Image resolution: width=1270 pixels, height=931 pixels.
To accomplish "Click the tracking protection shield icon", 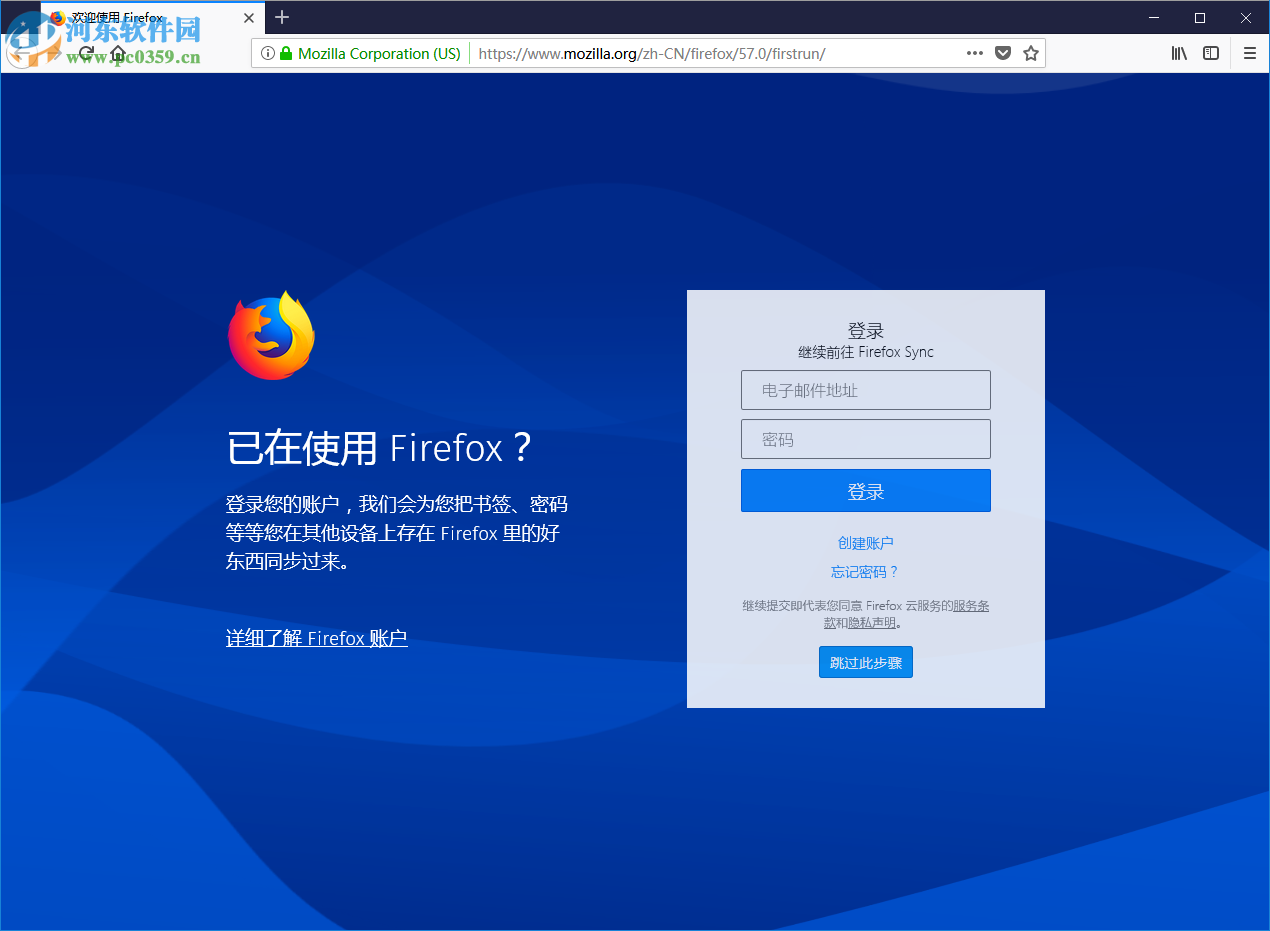I will [1002, 53].
